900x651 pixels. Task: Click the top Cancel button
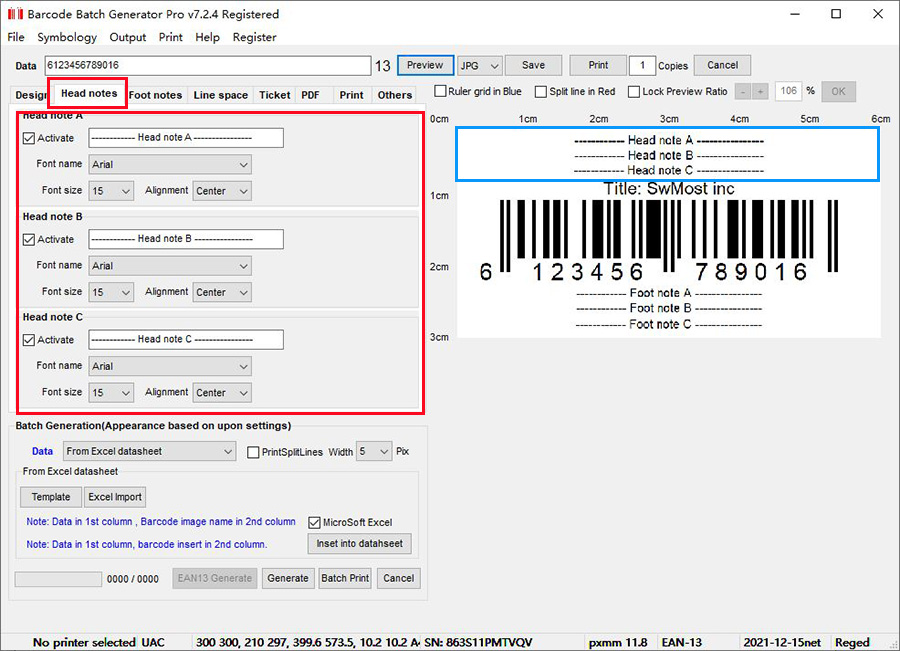point(722,65)
